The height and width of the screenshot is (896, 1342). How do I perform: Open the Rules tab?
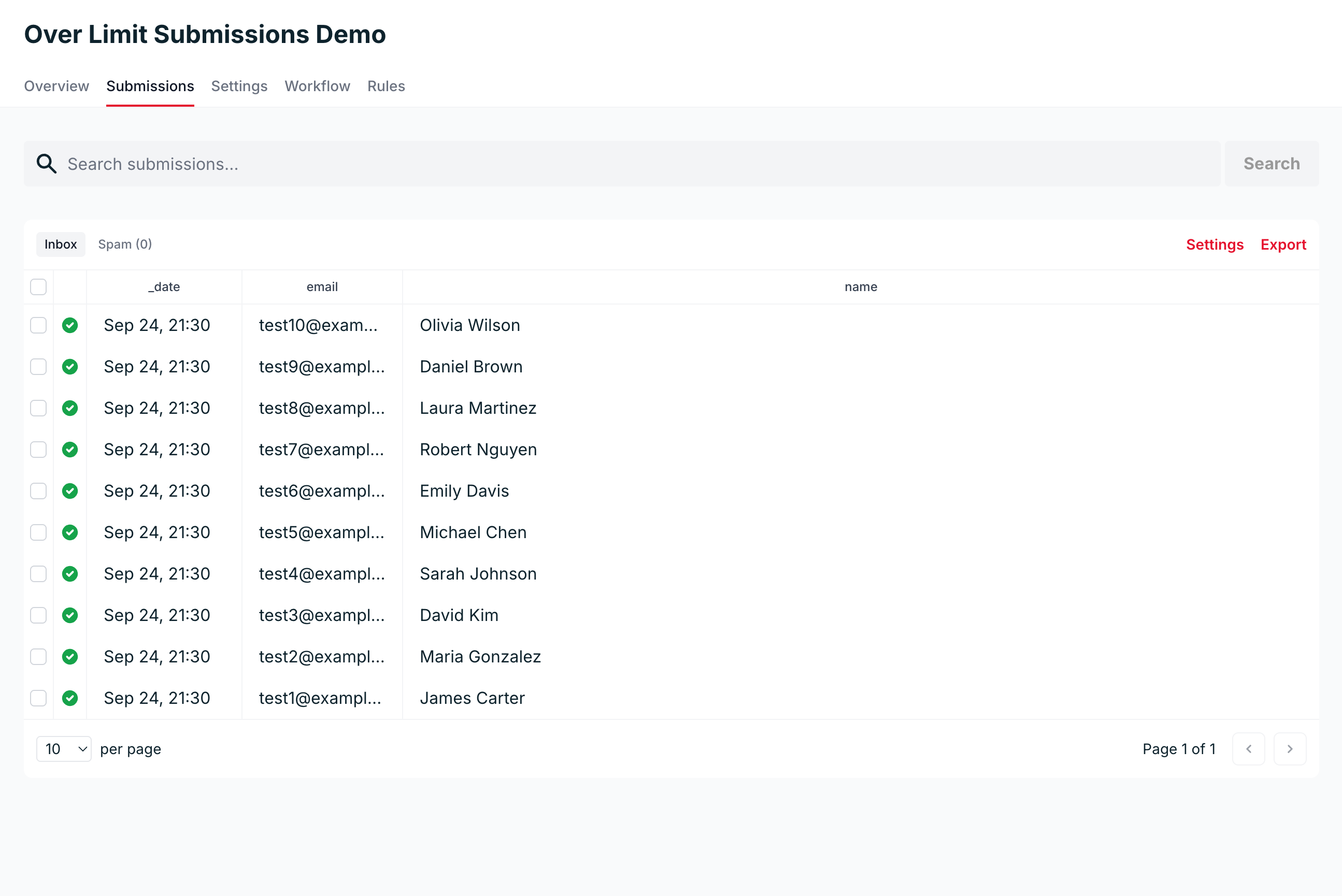tap(387, 86)
